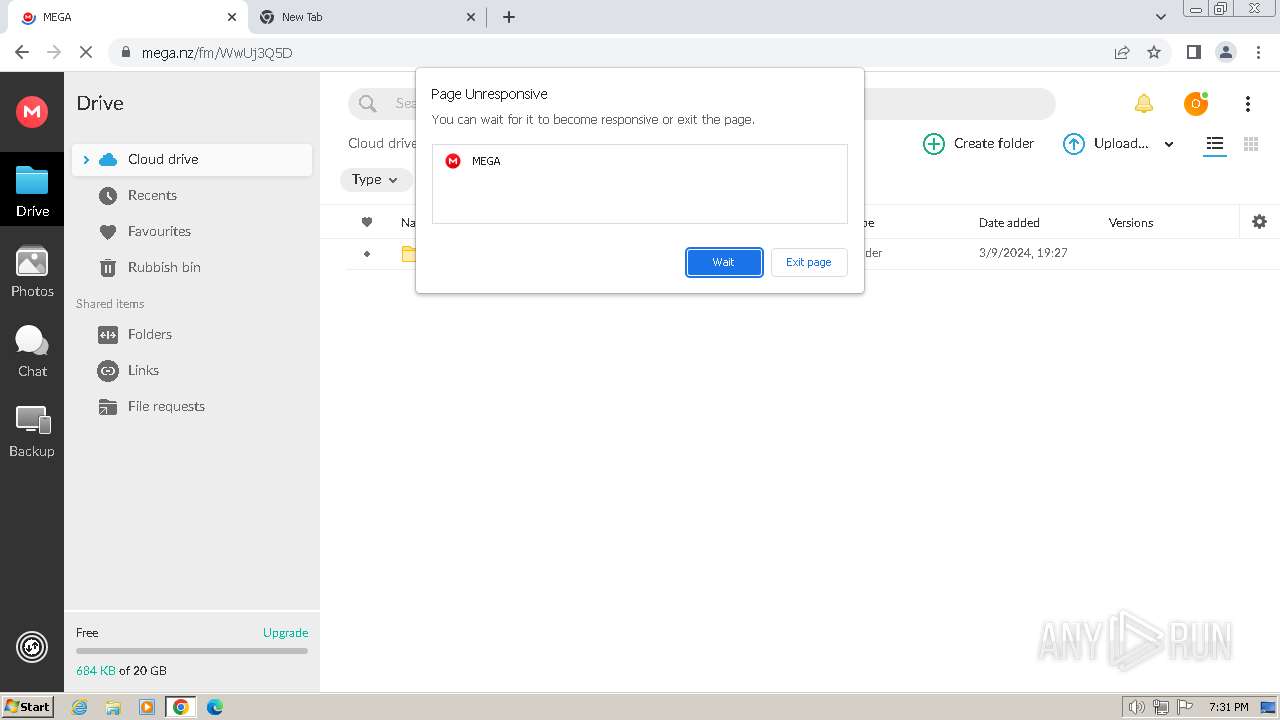Click the transfers icon at sidebar bottom
Image resolution: width=1280 pixels, height=720 pixels.
(x=32, y=647)
